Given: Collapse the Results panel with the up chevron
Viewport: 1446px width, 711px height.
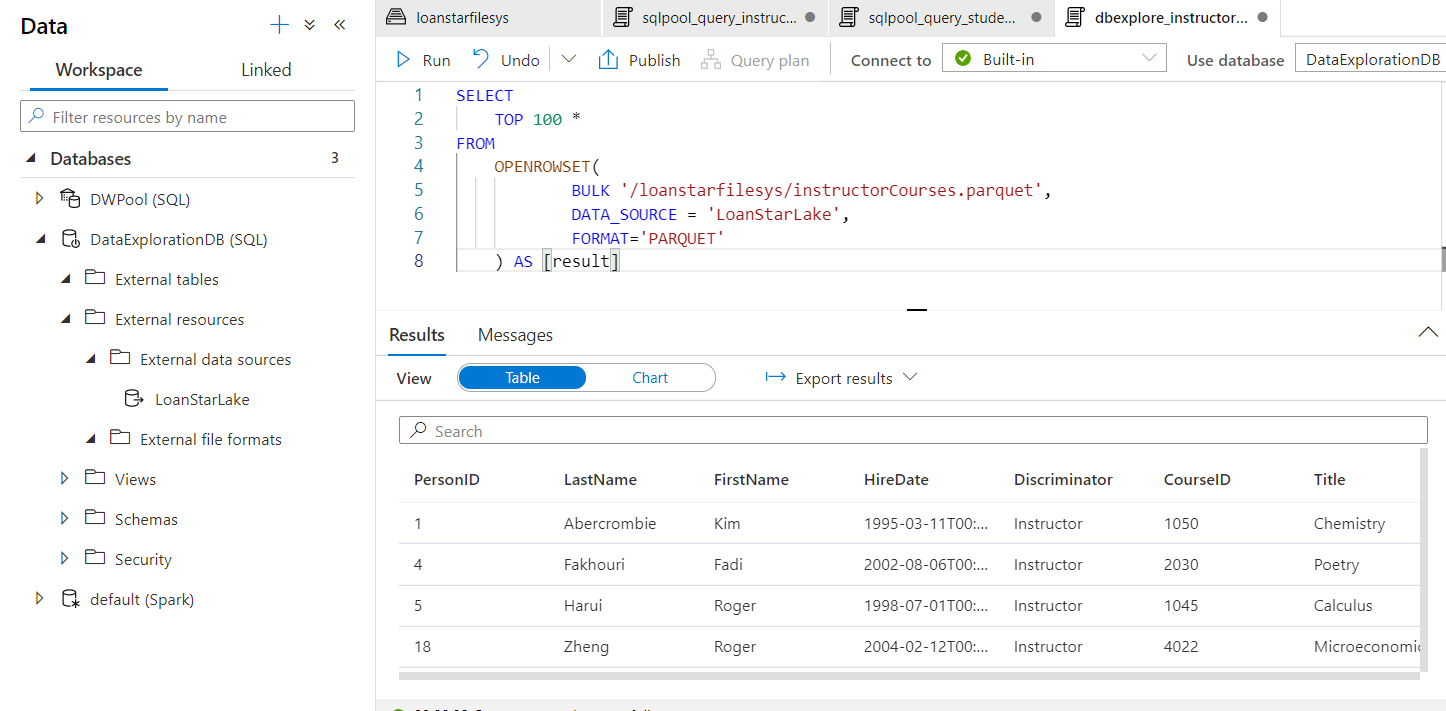Looking at the screenshot, I should pyautogui.click(x=1428, y=332).
